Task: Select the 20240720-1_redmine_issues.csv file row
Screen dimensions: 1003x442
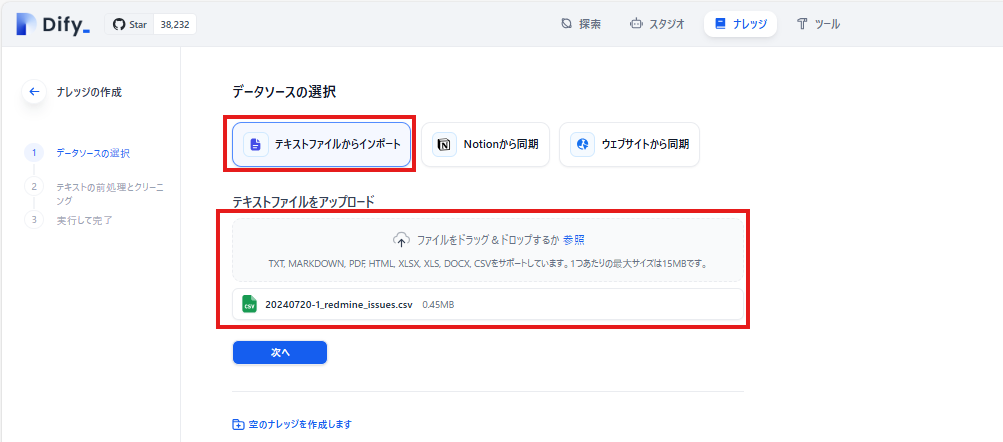Action: pyautogui.click(x=488, y=304)
